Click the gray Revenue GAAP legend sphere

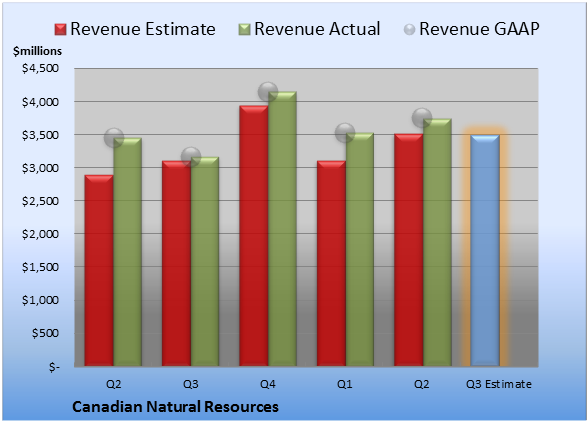click(x=410, y=30)
